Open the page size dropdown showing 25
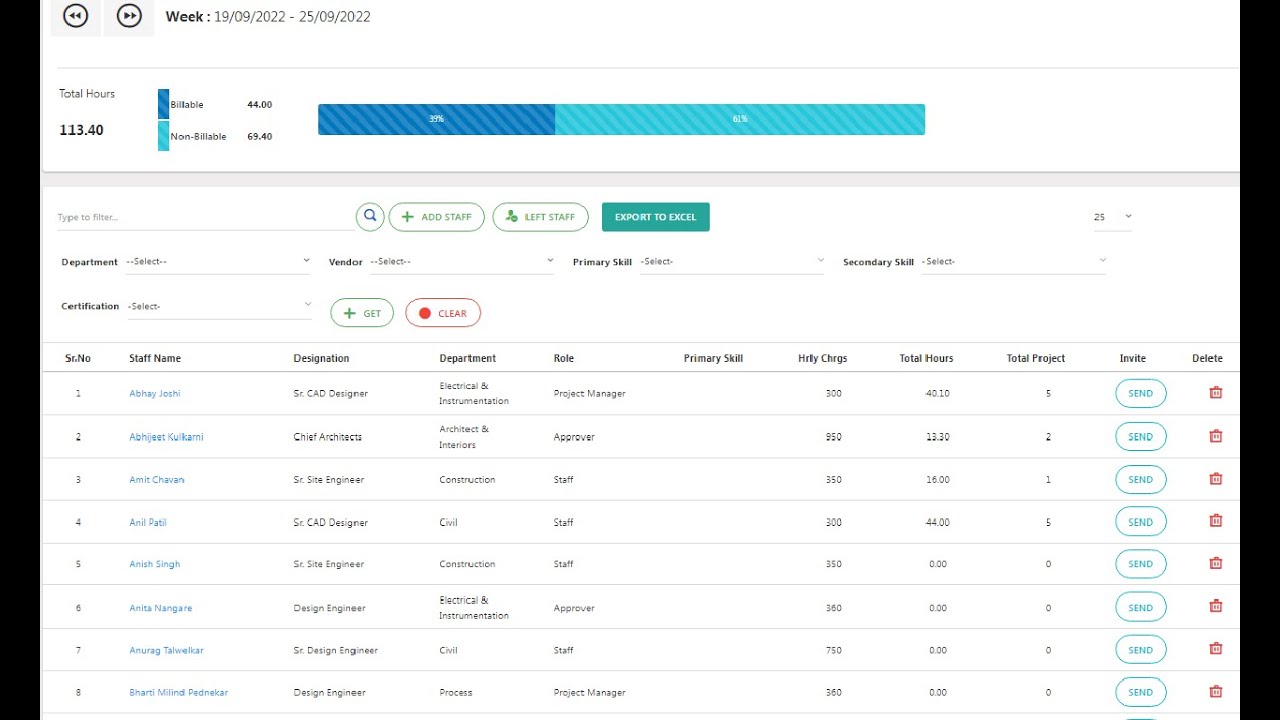The height and width of the screenshot is (720, 1280). point(1112,217)
